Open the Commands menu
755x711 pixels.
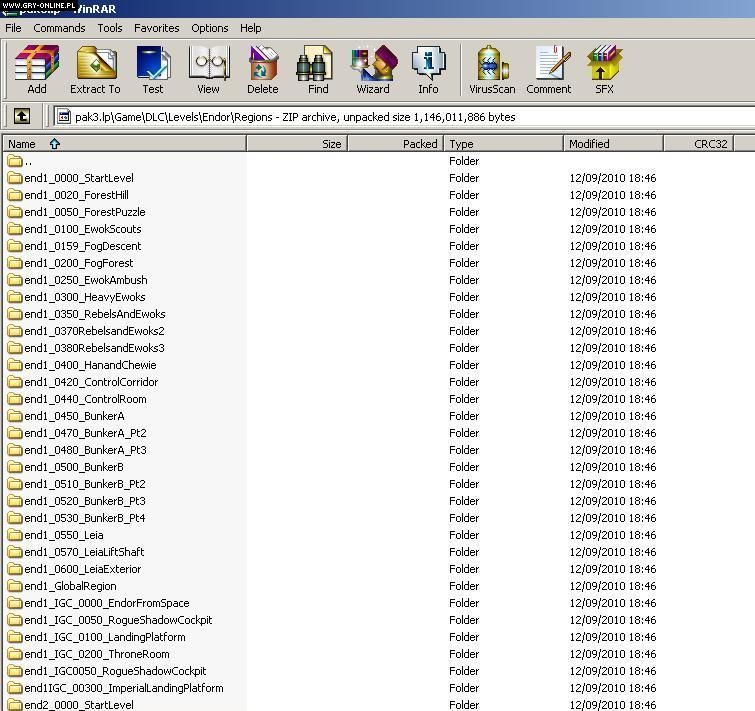point(59,28)
